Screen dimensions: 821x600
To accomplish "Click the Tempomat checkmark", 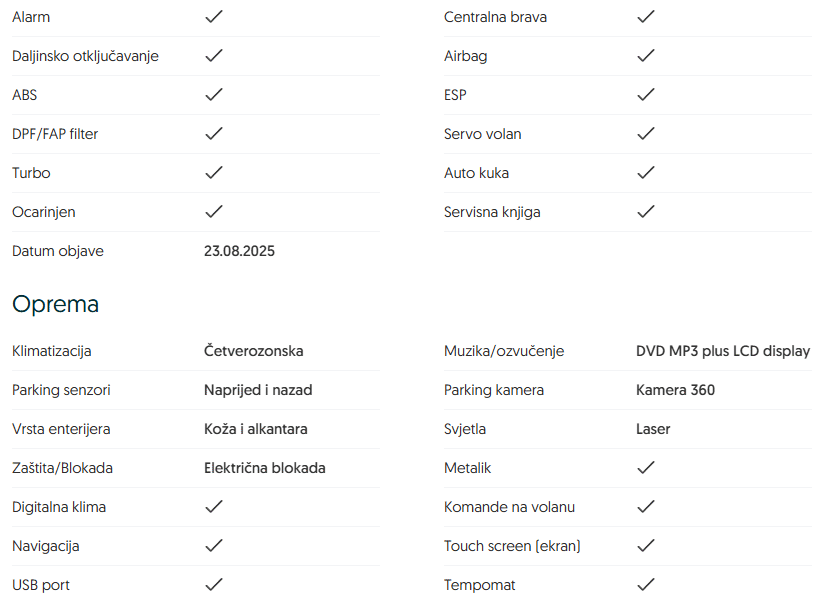I will pyautogui.click(x=646, y=585).
